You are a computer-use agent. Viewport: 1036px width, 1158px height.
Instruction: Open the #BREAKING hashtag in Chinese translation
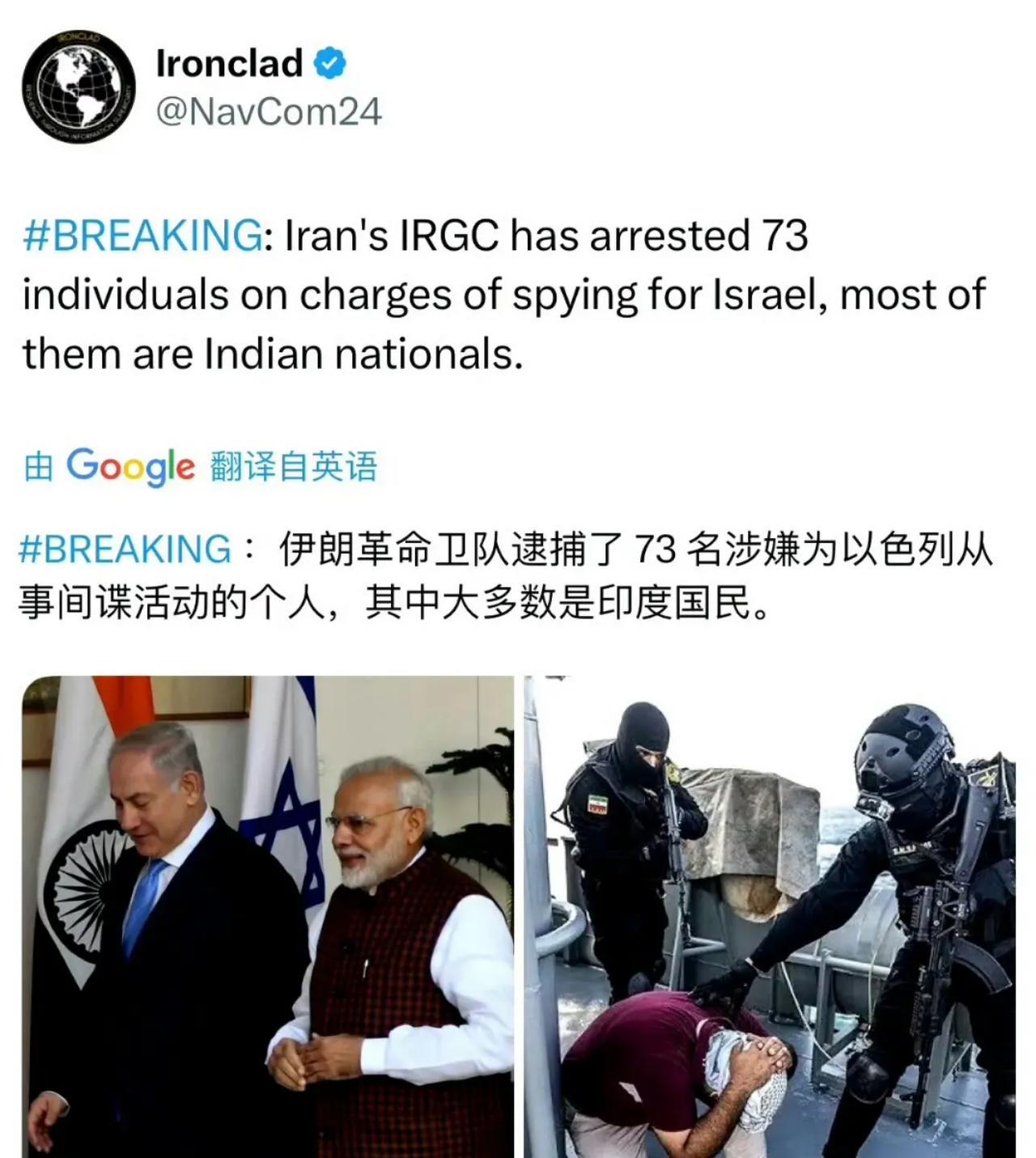(x=125, y=549)
